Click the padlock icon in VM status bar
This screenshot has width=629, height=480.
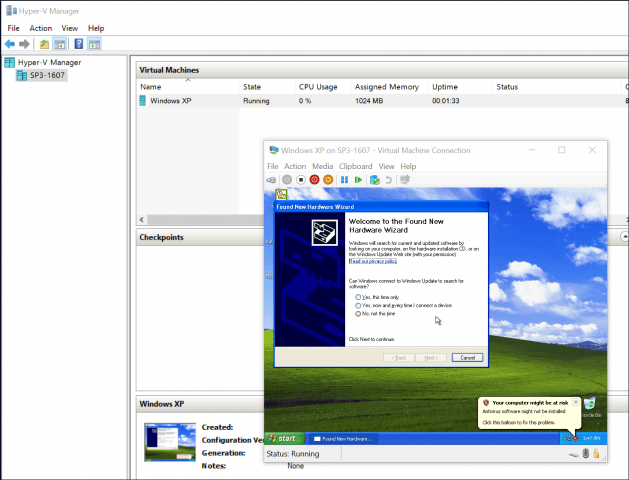pyautogui.click(x=596, y=454)
